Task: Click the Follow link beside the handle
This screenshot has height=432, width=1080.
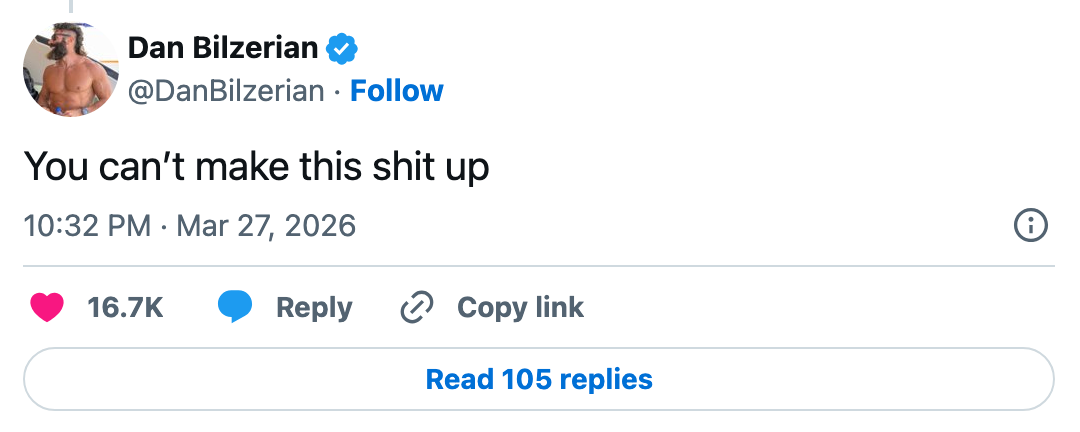Action: click(397, 91)
